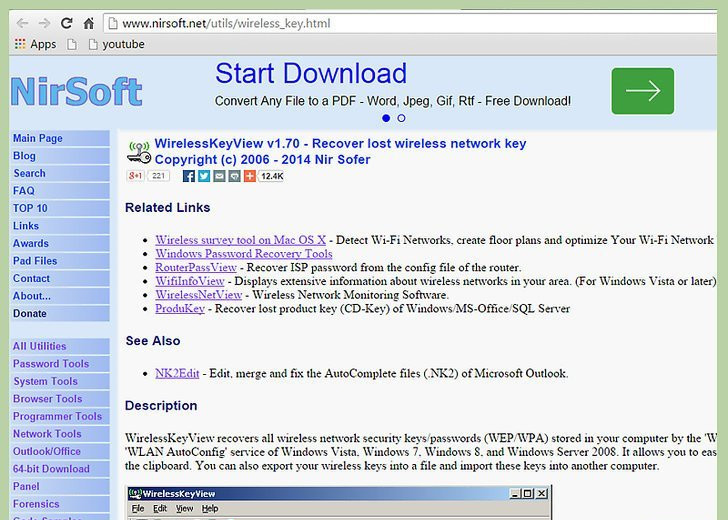
Task: Open Forensics in the sidebar
Action: click(60, 504)
